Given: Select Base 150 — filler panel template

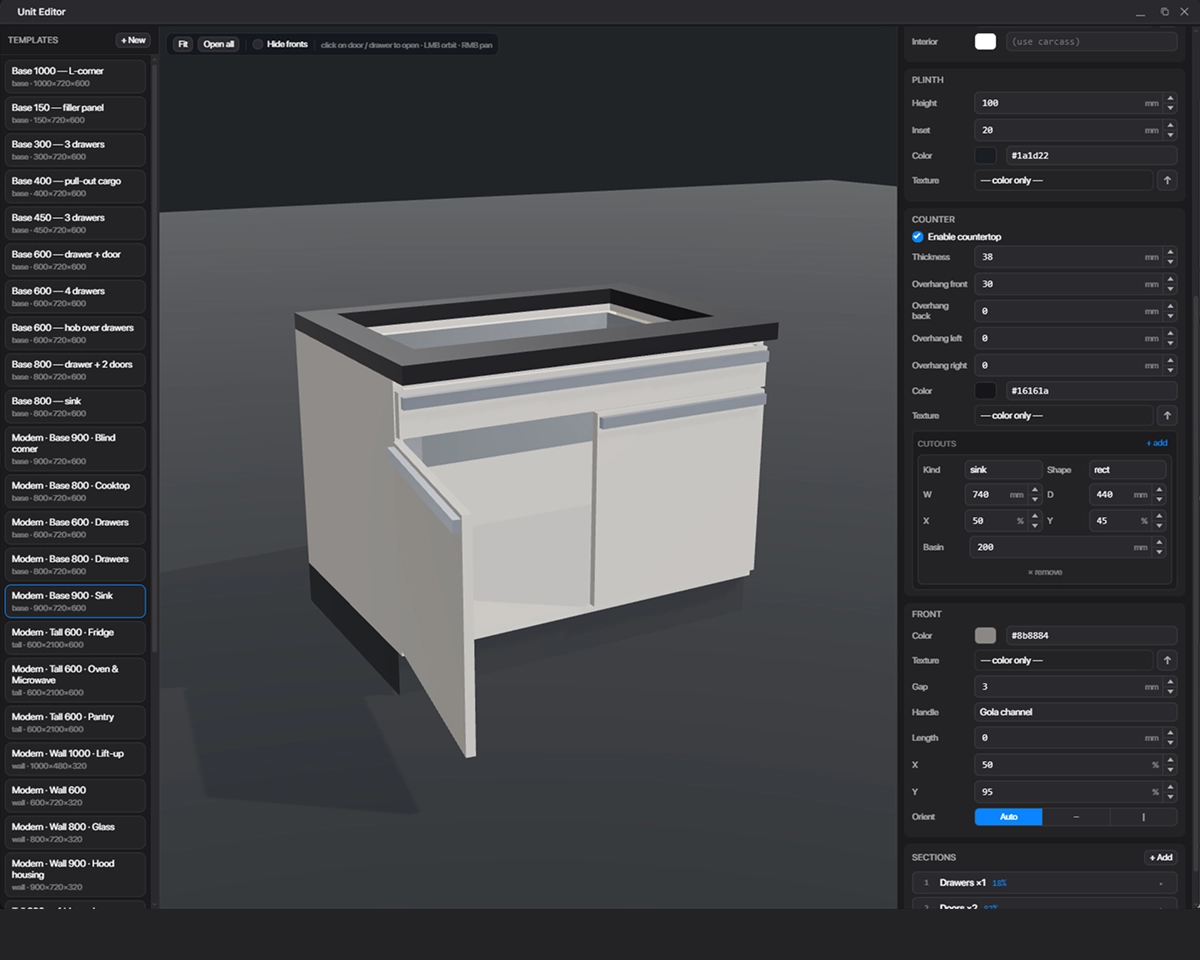Looking at the screenshot, I should [75, 113].
